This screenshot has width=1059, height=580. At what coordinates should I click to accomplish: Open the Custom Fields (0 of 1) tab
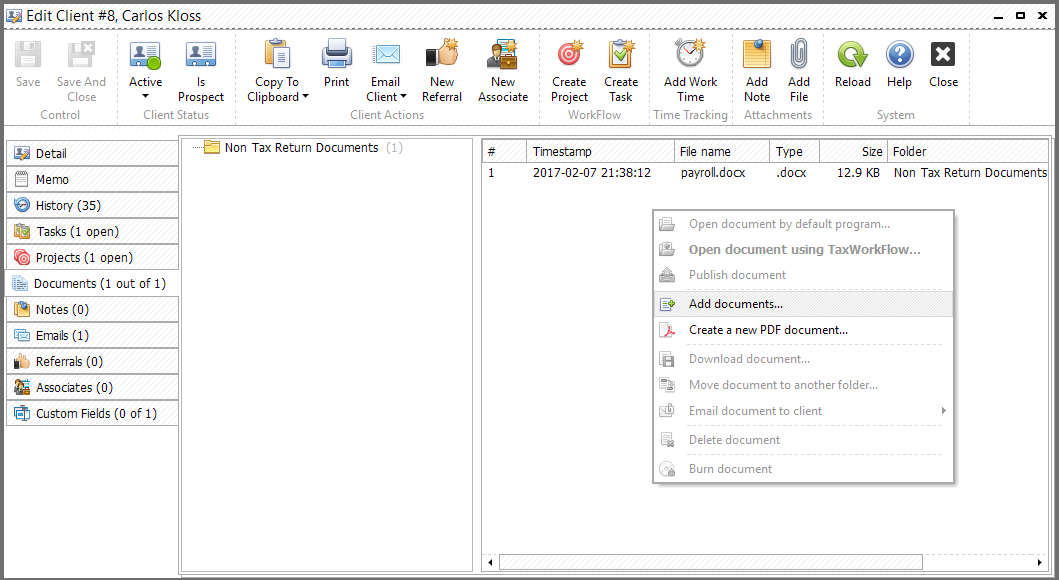point(93,413)
